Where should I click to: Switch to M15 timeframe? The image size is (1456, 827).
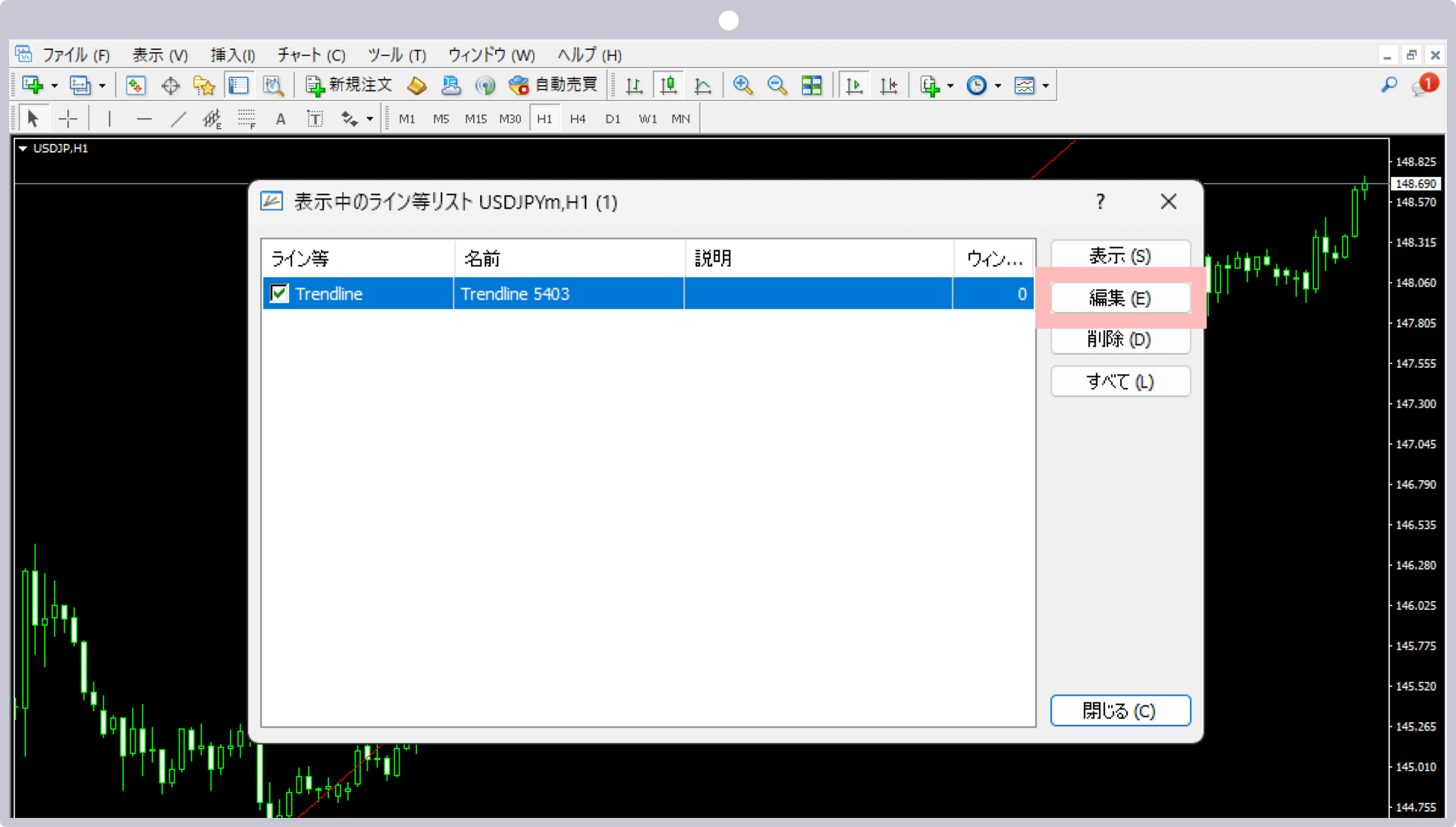475,119
